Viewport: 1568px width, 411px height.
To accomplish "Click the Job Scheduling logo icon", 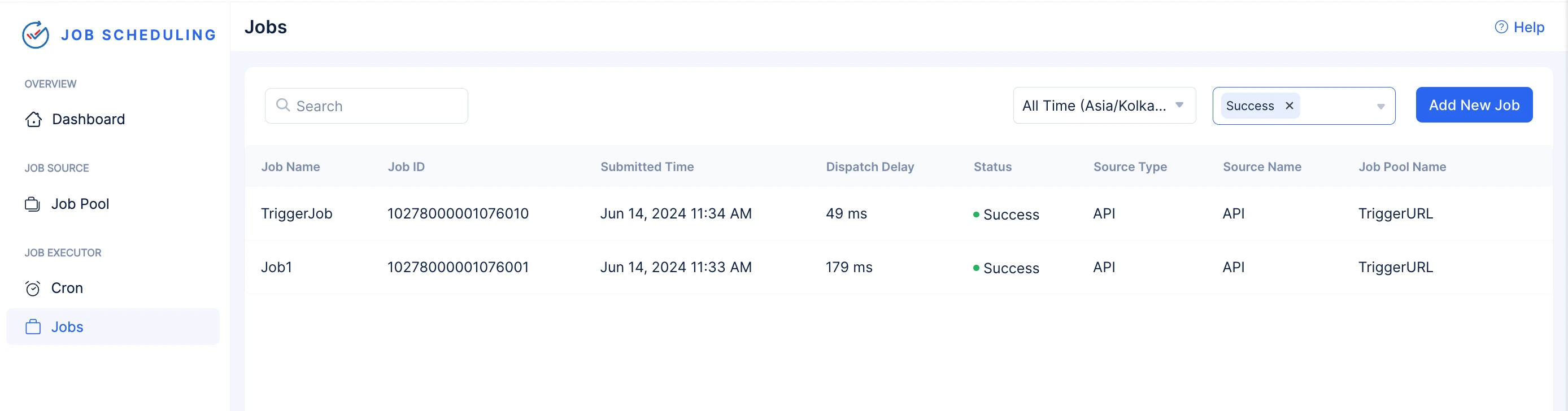I will 36,34.
